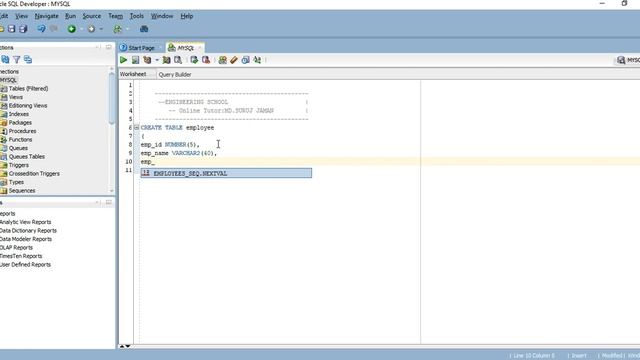The width and height of the screenshot is (640, 360).
Task: Click the Run Script icon
Action: 135,60
